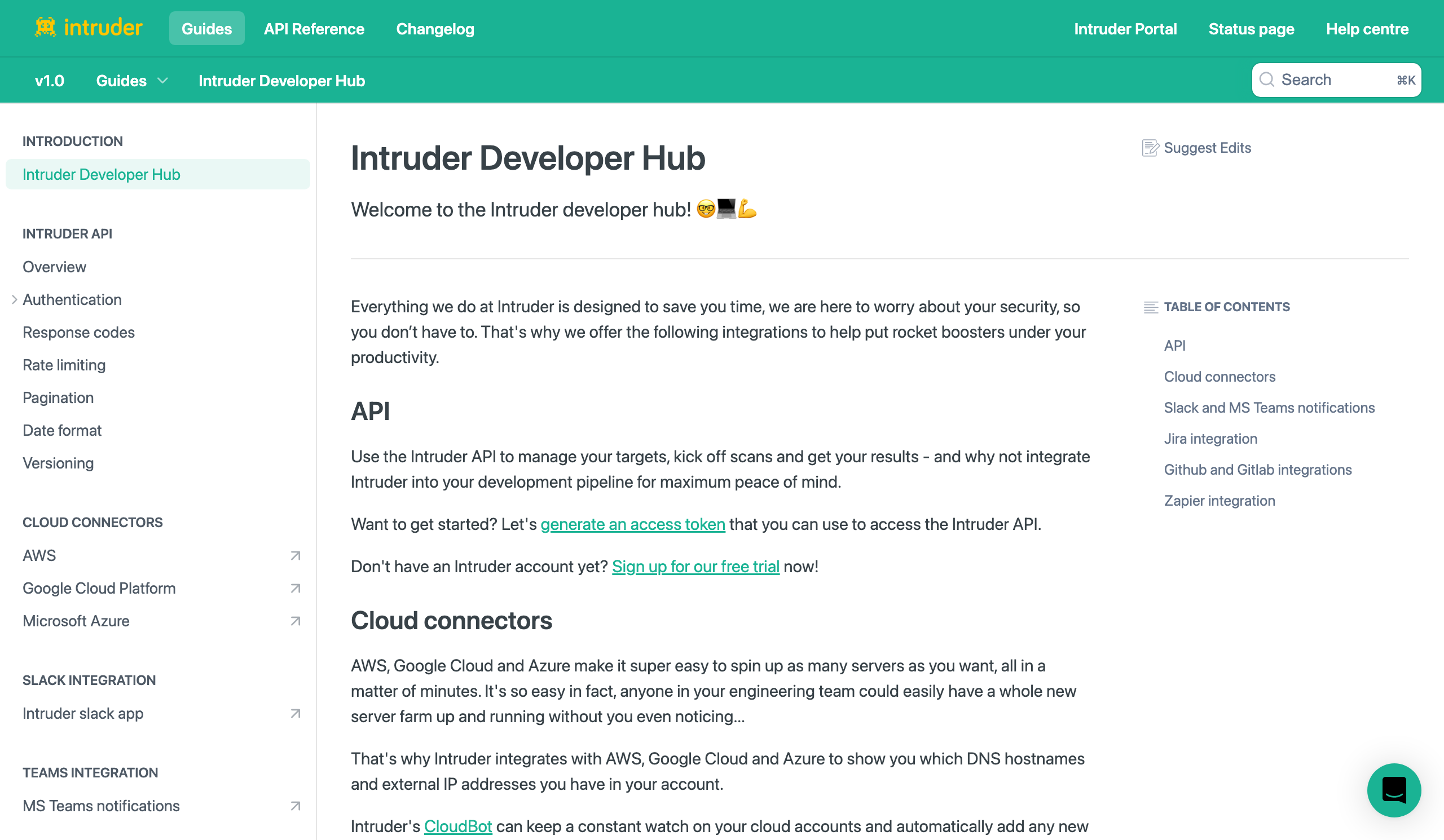Click the Suggest Edits pencil icon
This screenshot has width=1444, height=840.
[x=1150, y=148]
